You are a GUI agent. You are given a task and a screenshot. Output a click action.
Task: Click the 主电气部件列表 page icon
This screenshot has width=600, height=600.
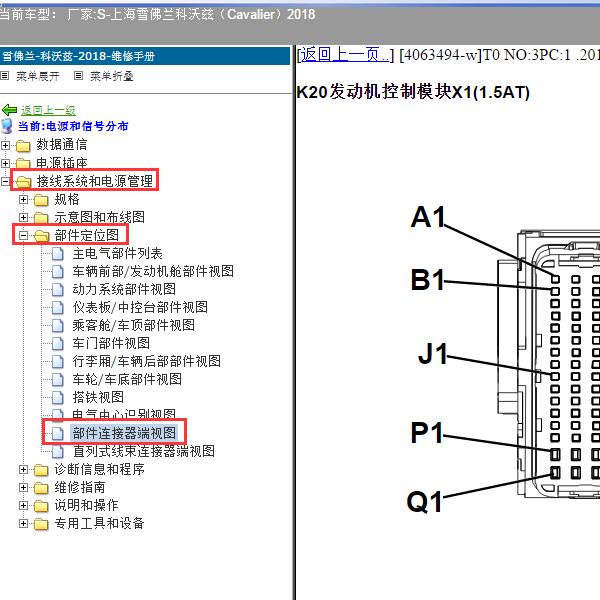[58, 253]
